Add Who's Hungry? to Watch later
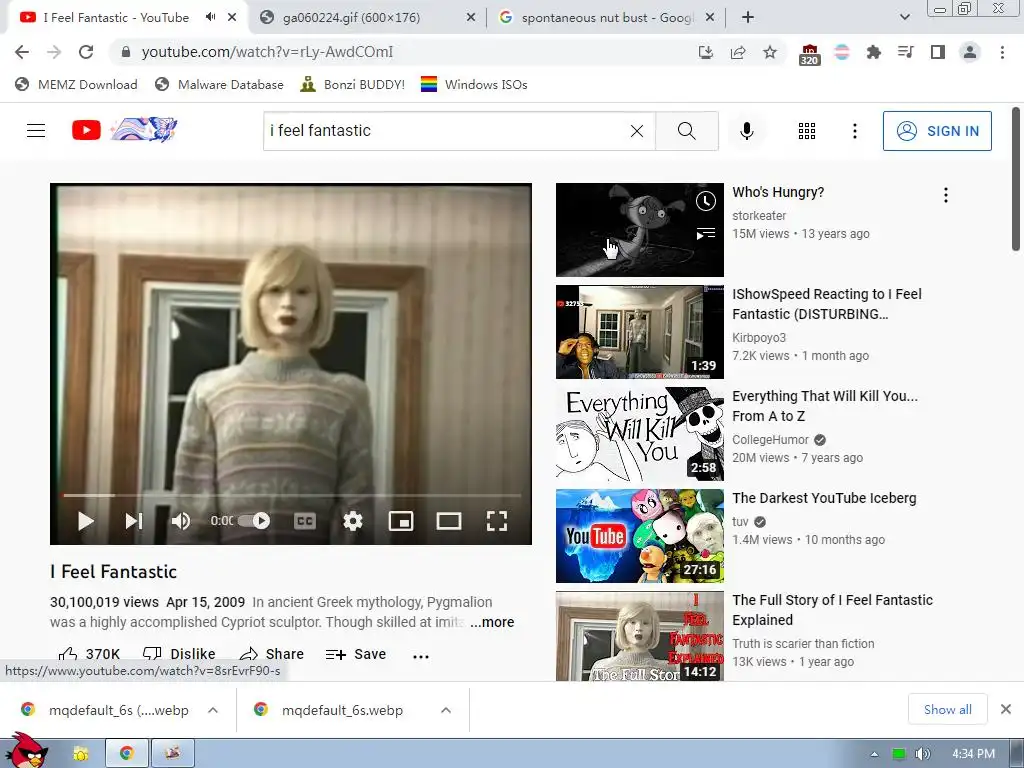The height and width of the screenshot is (768, 1024). pos(705,201)
